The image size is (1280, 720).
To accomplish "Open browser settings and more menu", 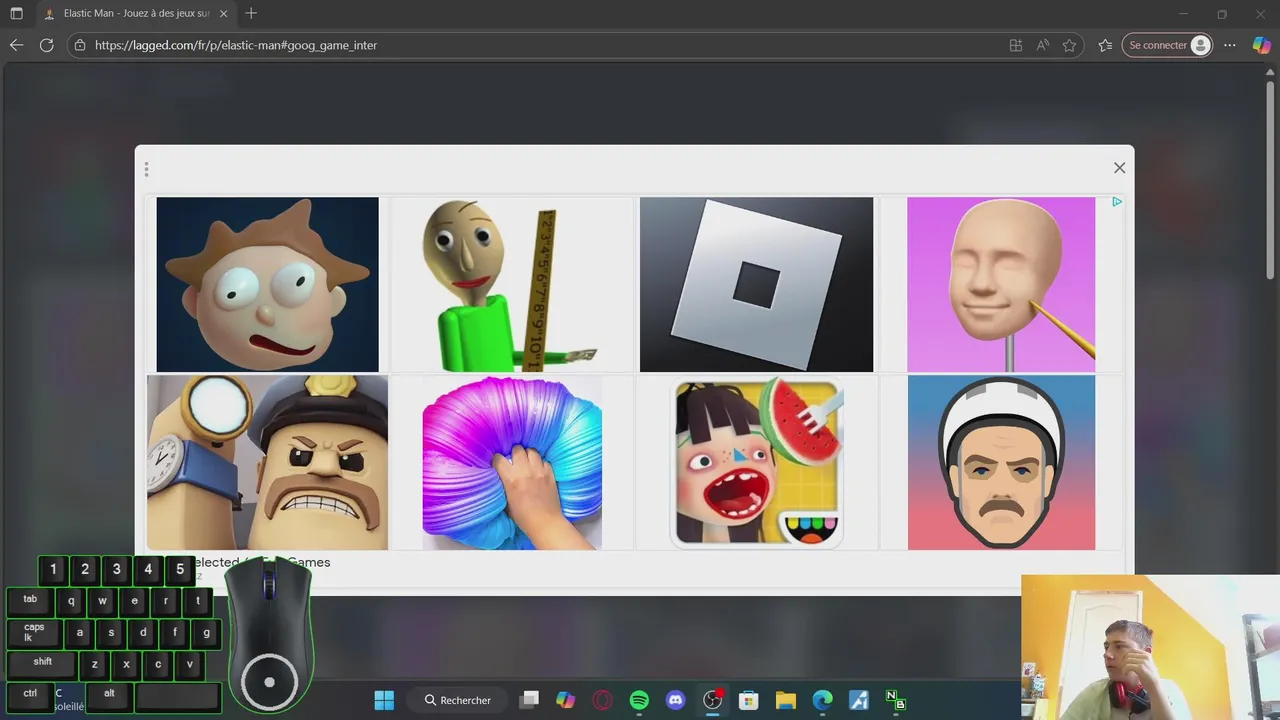I will 1230,45.
